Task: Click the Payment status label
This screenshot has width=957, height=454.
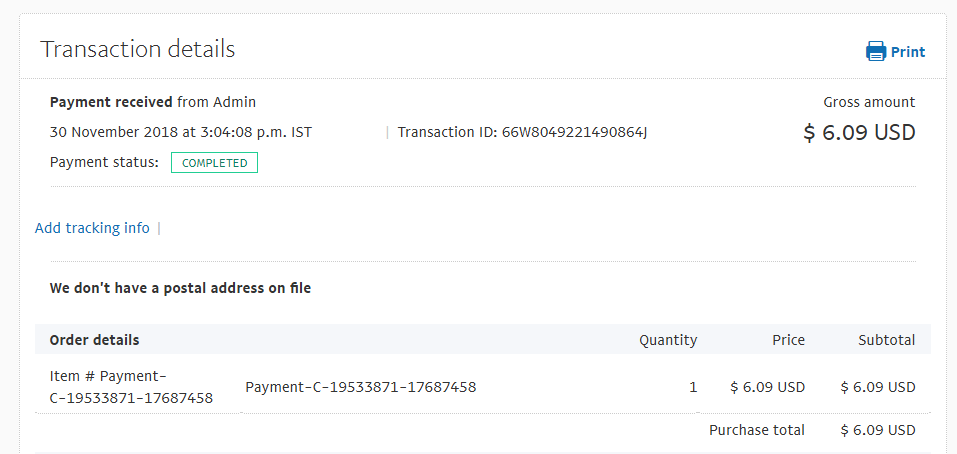Action: [104, 163]
